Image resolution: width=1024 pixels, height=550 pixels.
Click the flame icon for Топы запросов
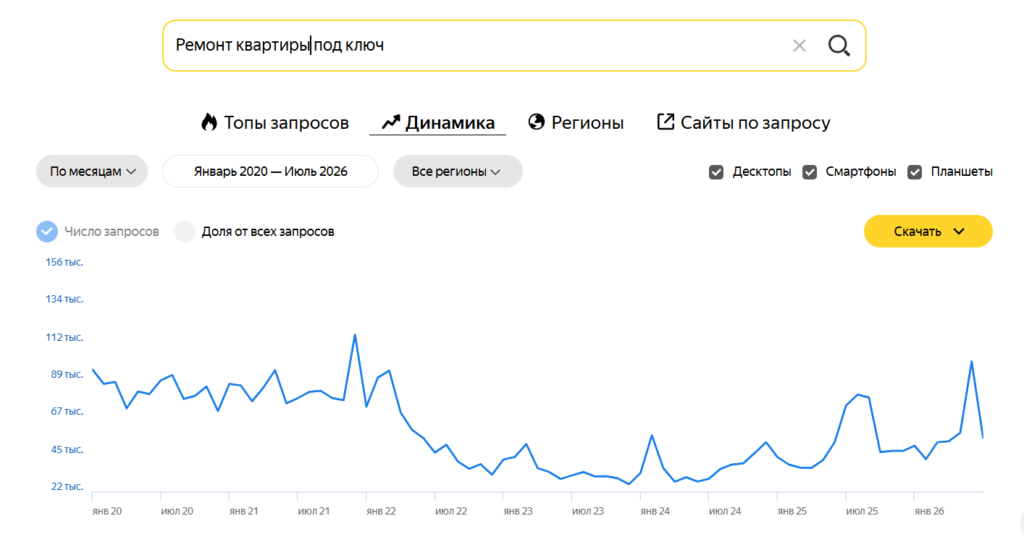tap(209, 122)
